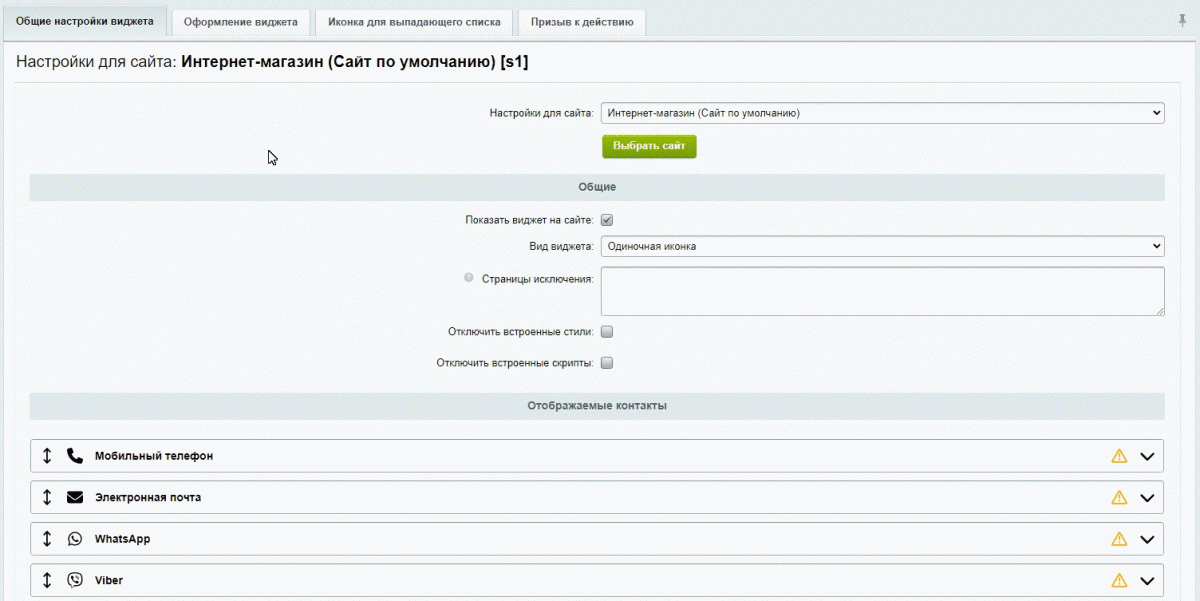Screen dimensions: 1200x601
Task: Expand the Мобильный телефон contact section
Action: pos(1147,456)
